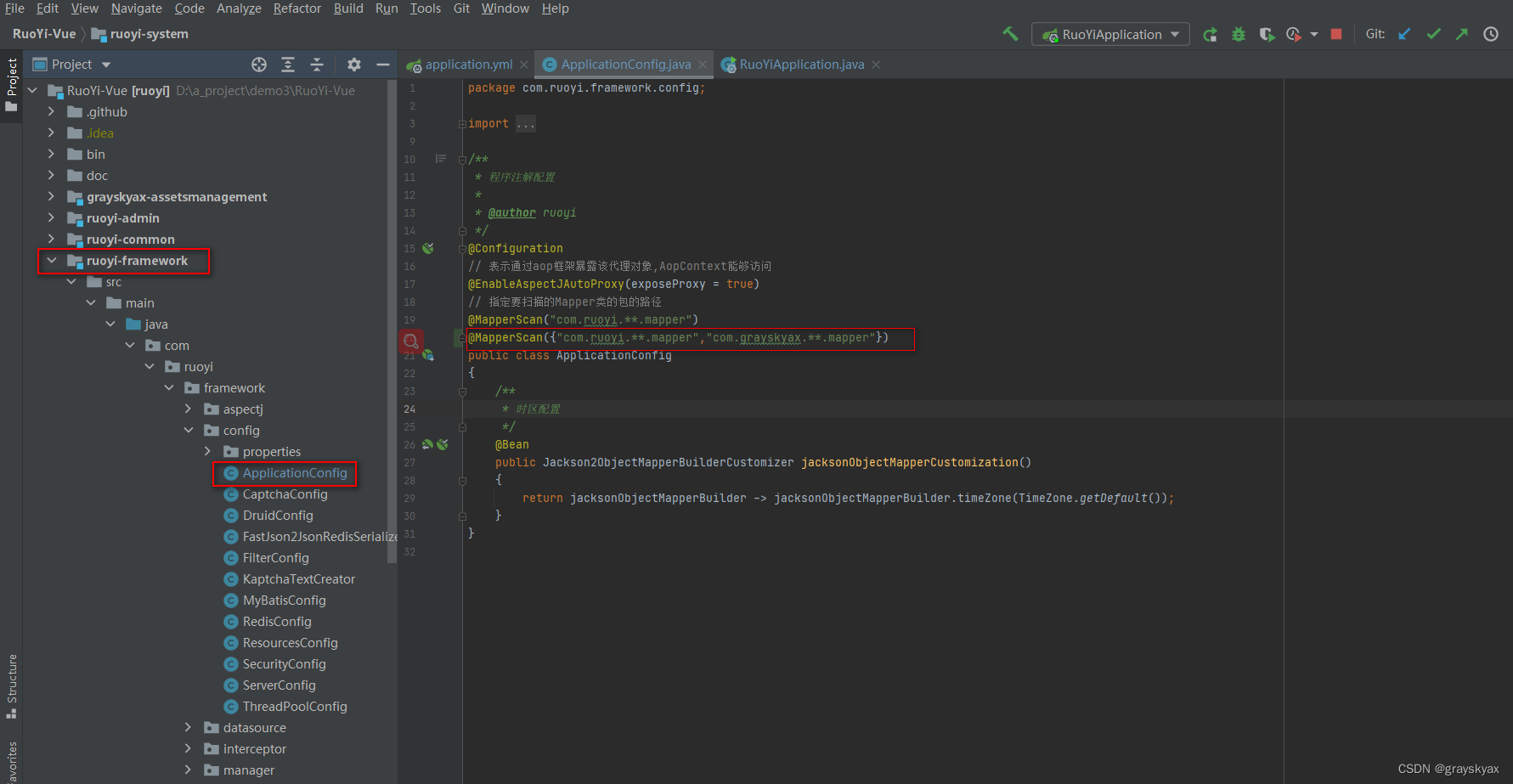1513x784 pixels.
Task: Select MyBatisConfig class in tree
Action: (284, 600)
